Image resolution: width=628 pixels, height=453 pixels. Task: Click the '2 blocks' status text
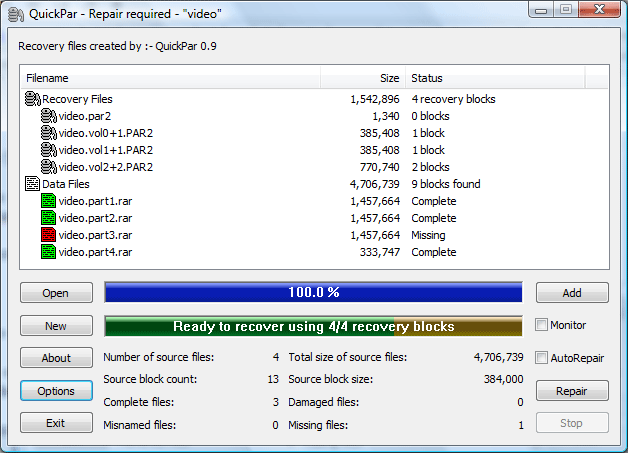tap(431, 167)
